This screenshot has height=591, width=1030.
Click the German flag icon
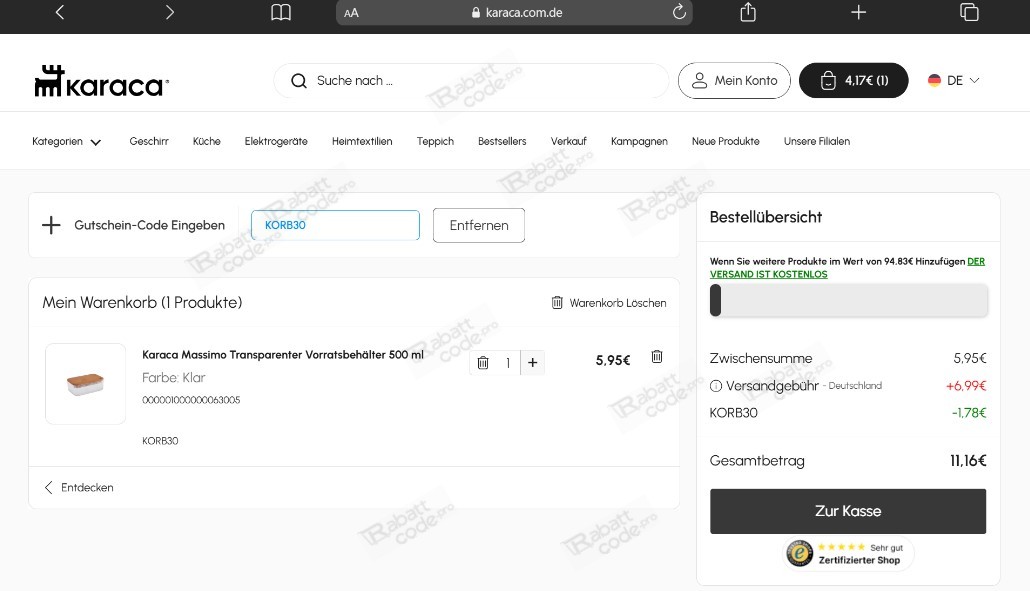pyautogui.click(x=934, y=80)
